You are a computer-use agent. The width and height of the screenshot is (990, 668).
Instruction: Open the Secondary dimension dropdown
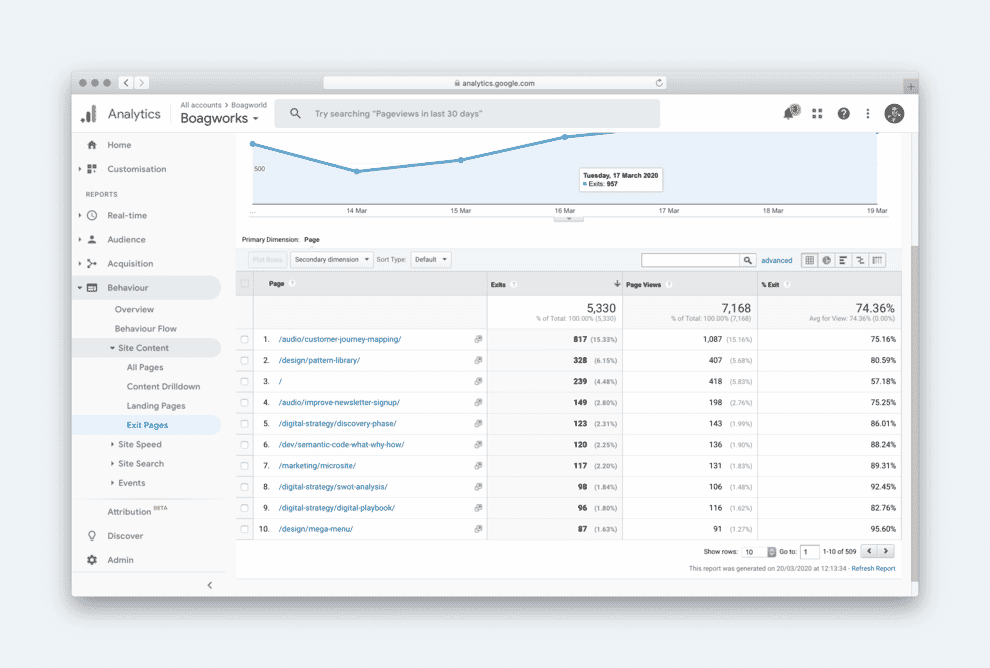331,259
